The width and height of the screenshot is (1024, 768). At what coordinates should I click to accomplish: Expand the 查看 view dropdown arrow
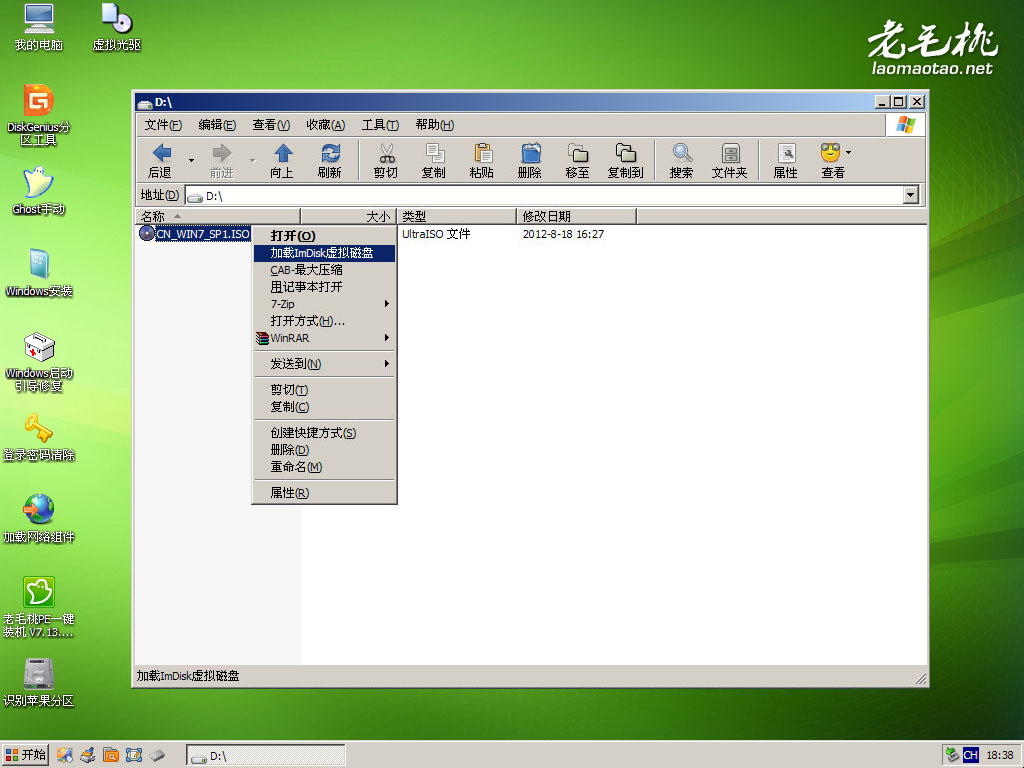click(849, 152)
